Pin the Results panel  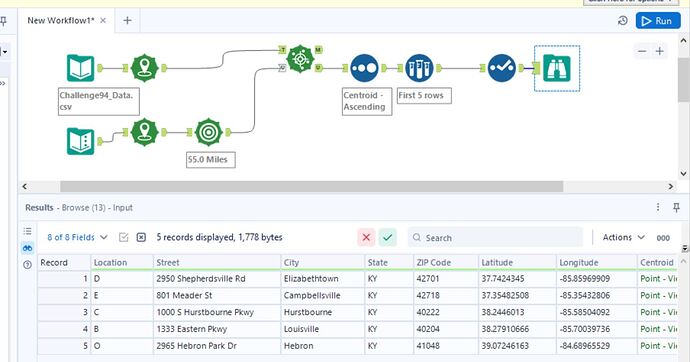click(676, 207)
